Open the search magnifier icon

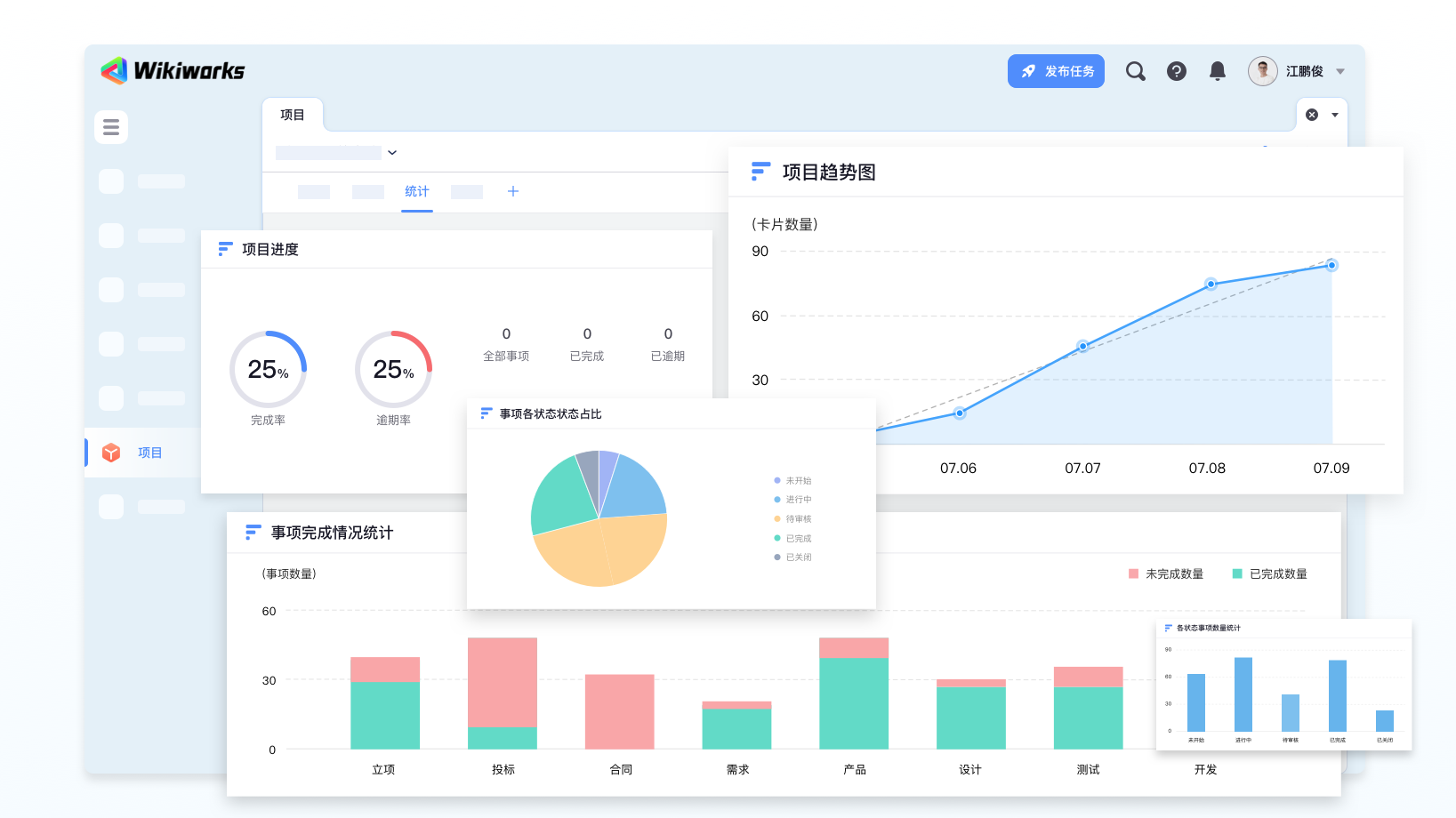(1135, 71)
